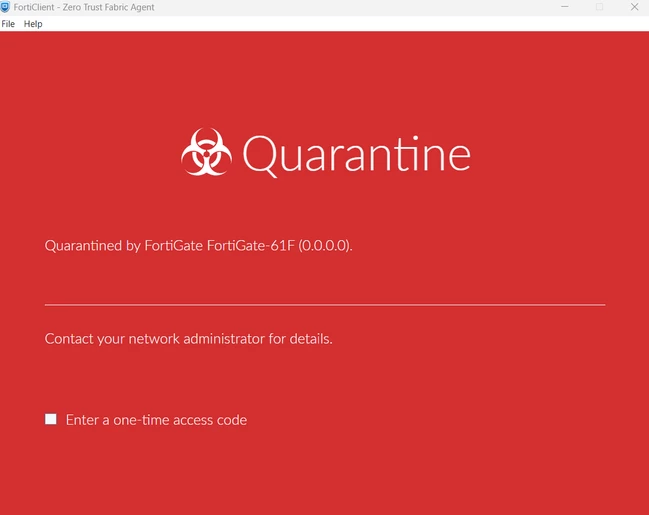Image resolution: width=649 pixels, height=515 pixels.
Task: Click the 'Quarantined by FortiGate FortiGate-61F' text
Action: [199, 245]
